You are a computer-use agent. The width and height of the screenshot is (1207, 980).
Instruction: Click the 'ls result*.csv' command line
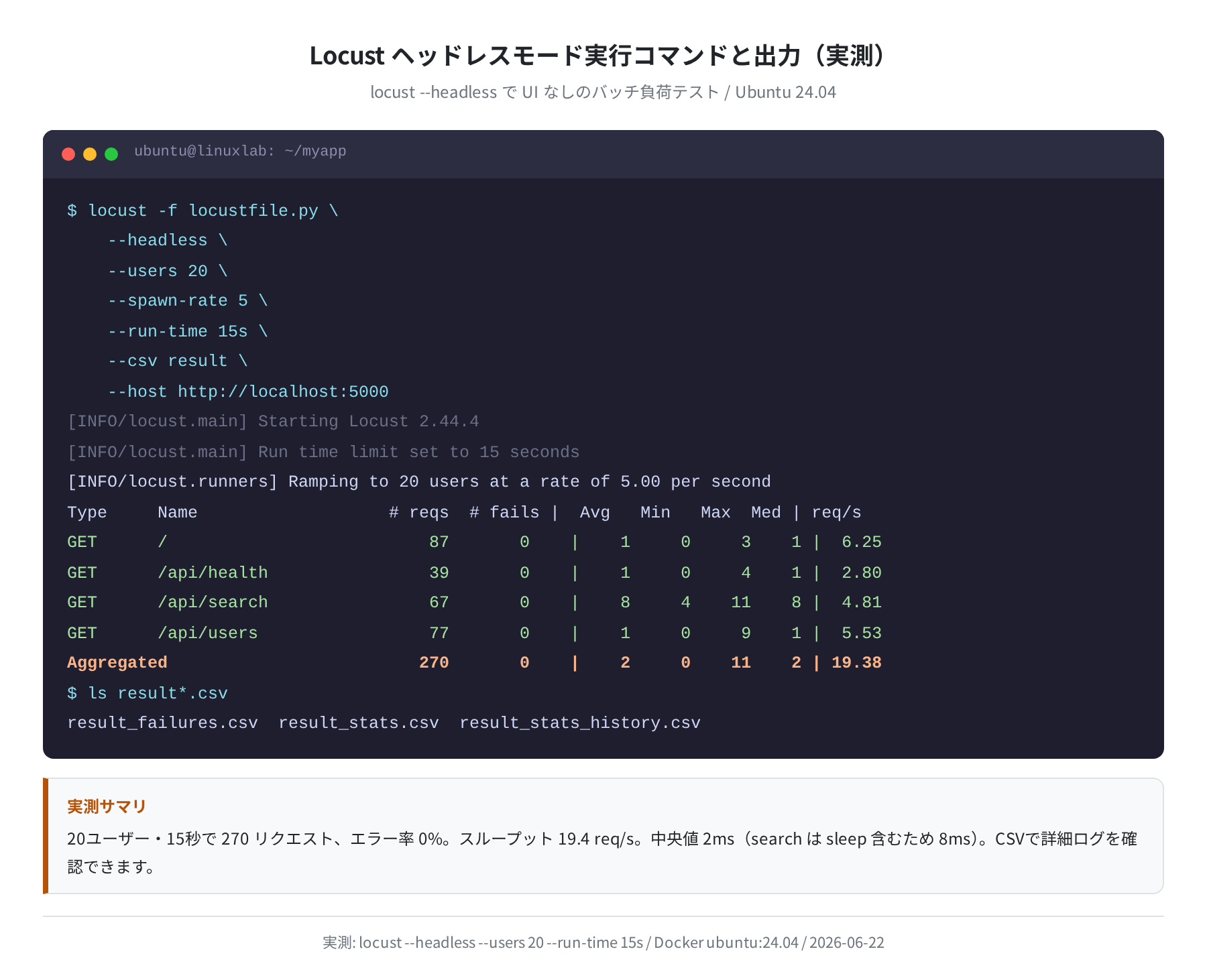(x=148, y=693)
